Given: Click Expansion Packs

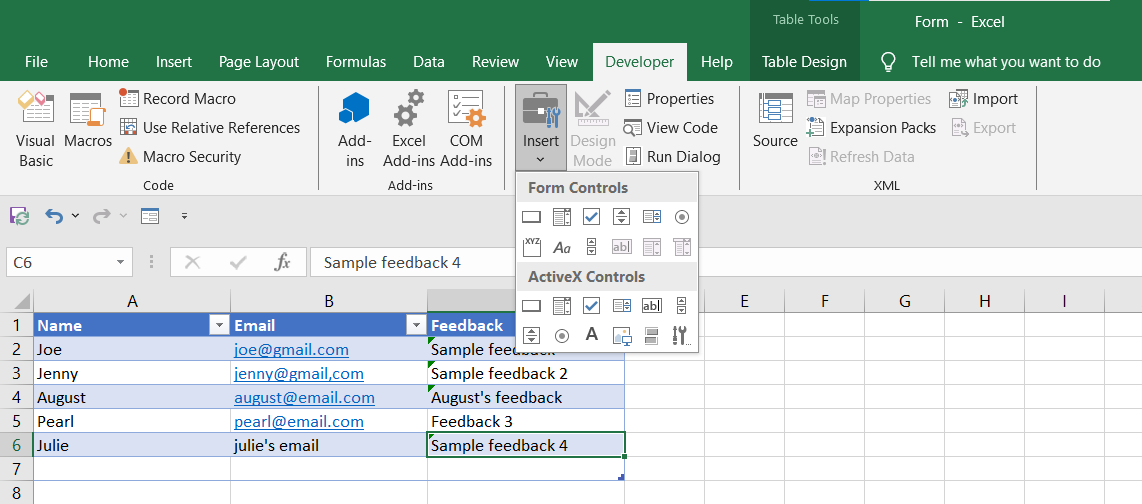Looking at the screenshot, I should (872, 127).
